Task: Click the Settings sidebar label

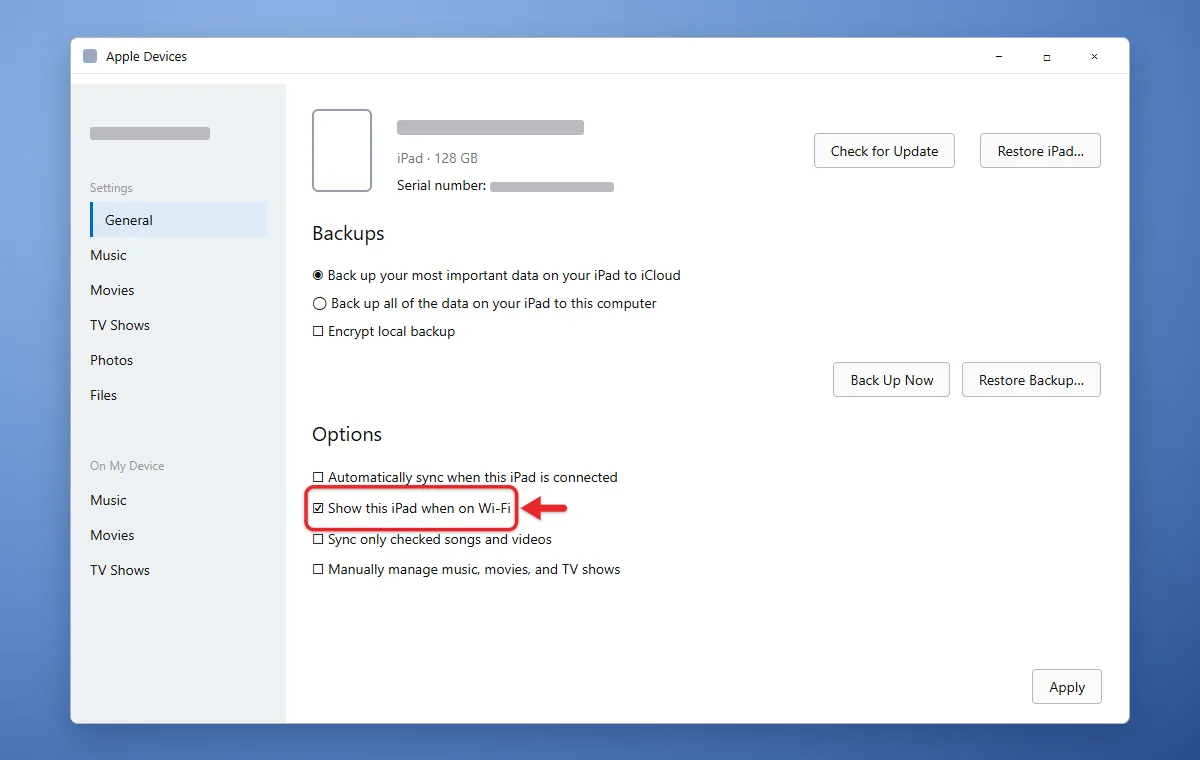Action: [x=111, y=188]
